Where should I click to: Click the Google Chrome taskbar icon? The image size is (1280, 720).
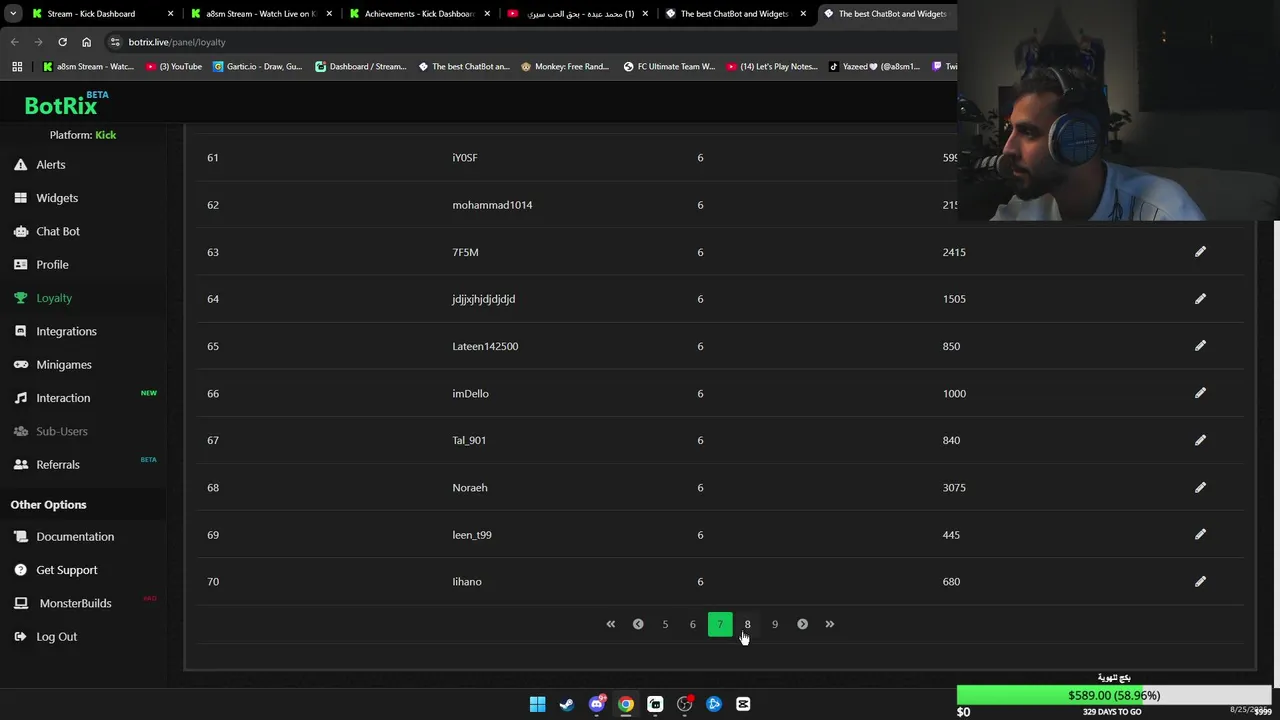[x=626, y=704]
